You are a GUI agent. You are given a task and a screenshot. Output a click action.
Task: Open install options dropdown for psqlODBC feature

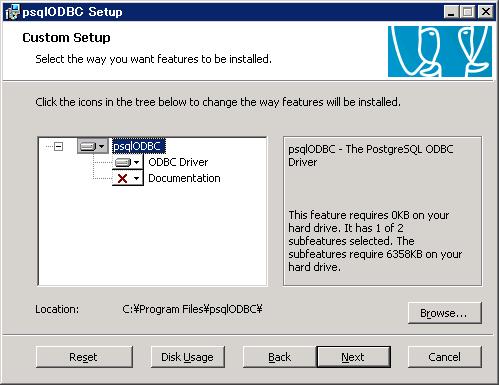point(93,146)
